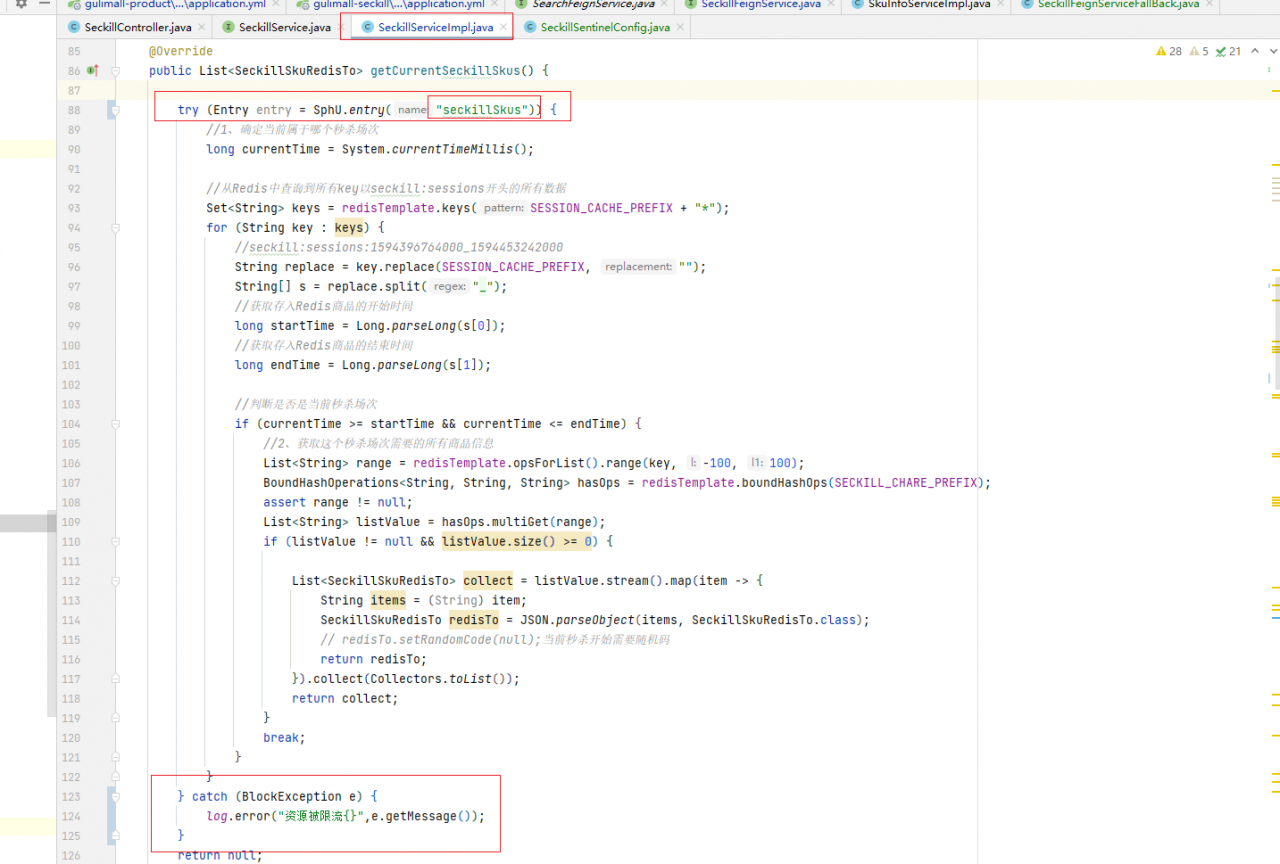1280x864 pixels.
Task: Switch to SearchFeignService.java tab
Action: coord(594,4)
